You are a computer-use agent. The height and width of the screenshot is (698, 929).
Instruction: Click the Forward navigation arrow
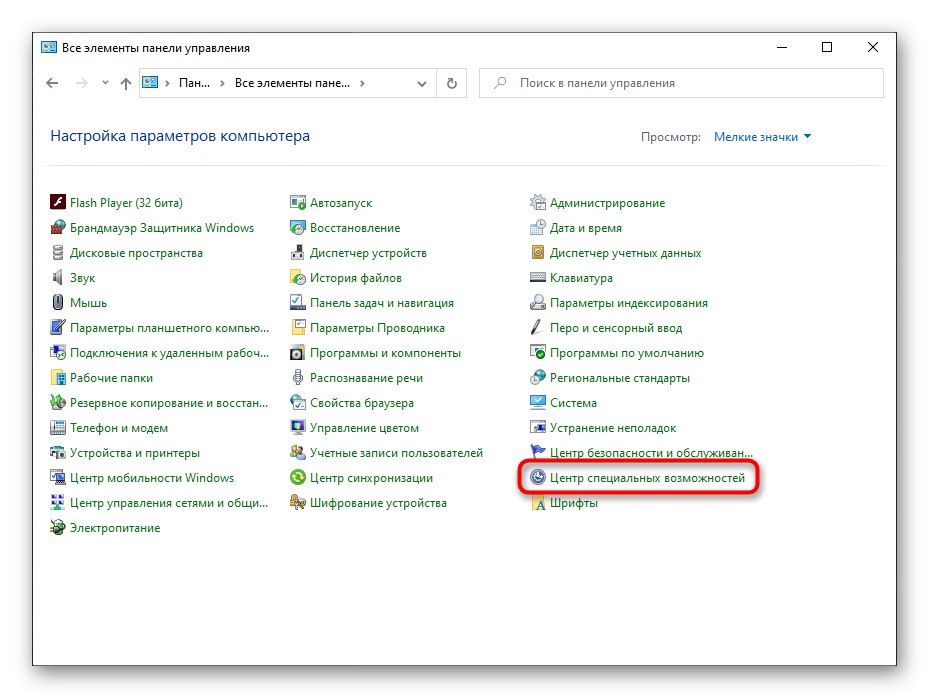point(82,83)
